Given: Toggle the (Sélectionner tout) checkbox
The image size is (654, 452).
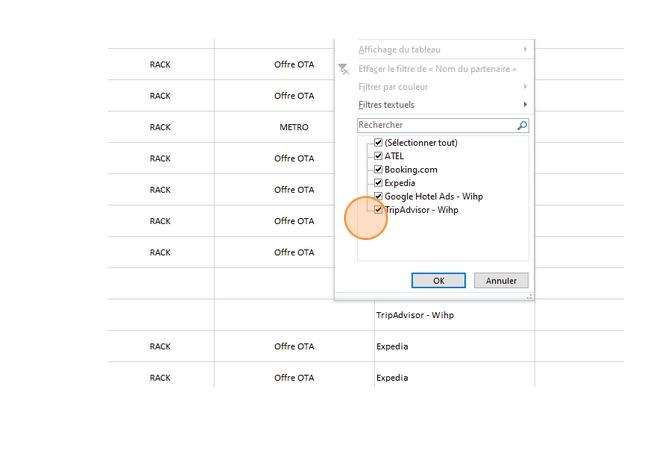Looking at the screenshot, I should pos(378,143).
